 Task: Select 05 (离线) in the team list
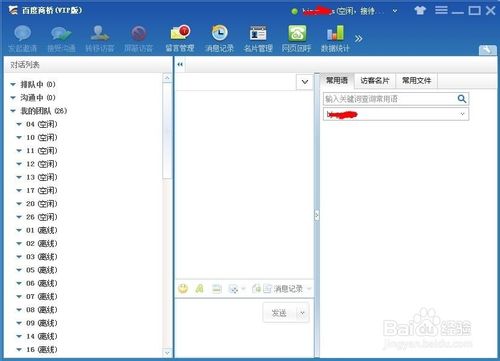point(42,270)
